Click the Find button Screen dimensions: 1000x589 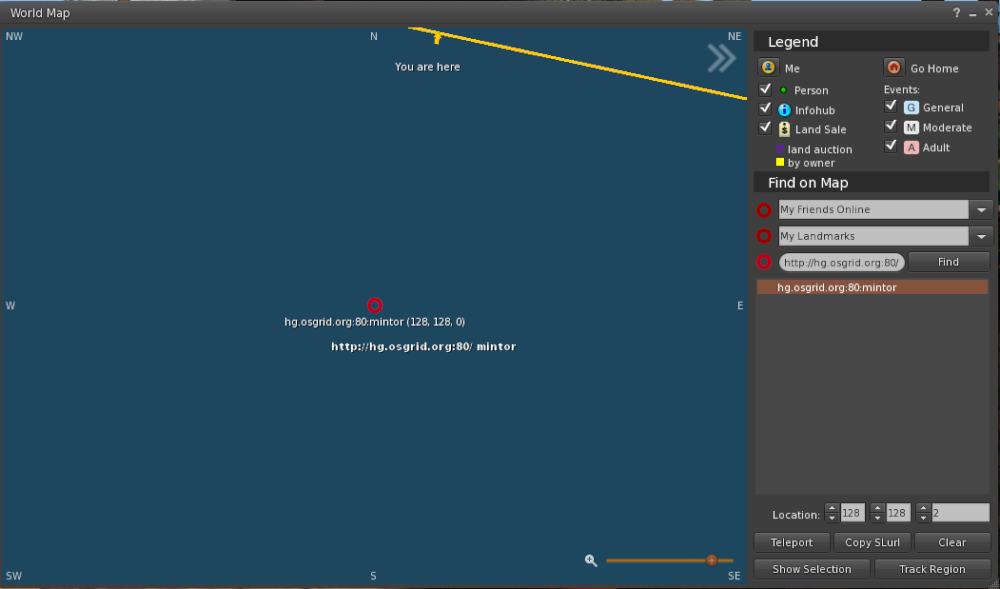[948, 262]
